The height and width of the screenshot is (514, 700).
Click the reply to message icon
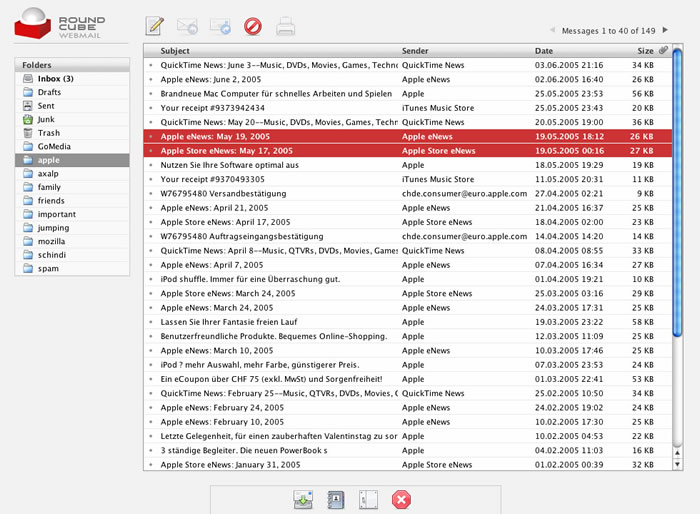click(x=188, y=26)
